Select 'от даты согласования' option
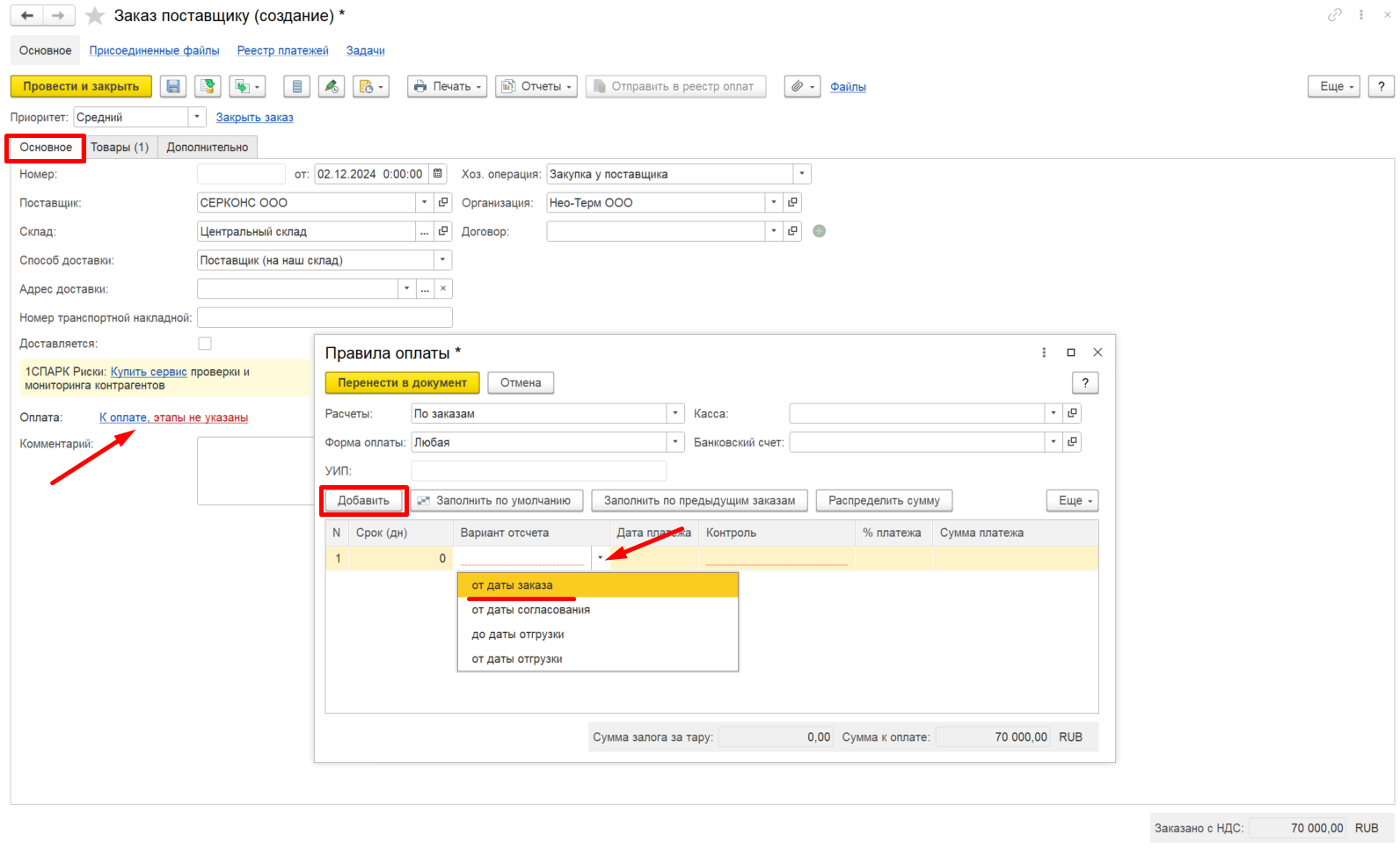Viewport: 1400px width, 849px height. 598,610
